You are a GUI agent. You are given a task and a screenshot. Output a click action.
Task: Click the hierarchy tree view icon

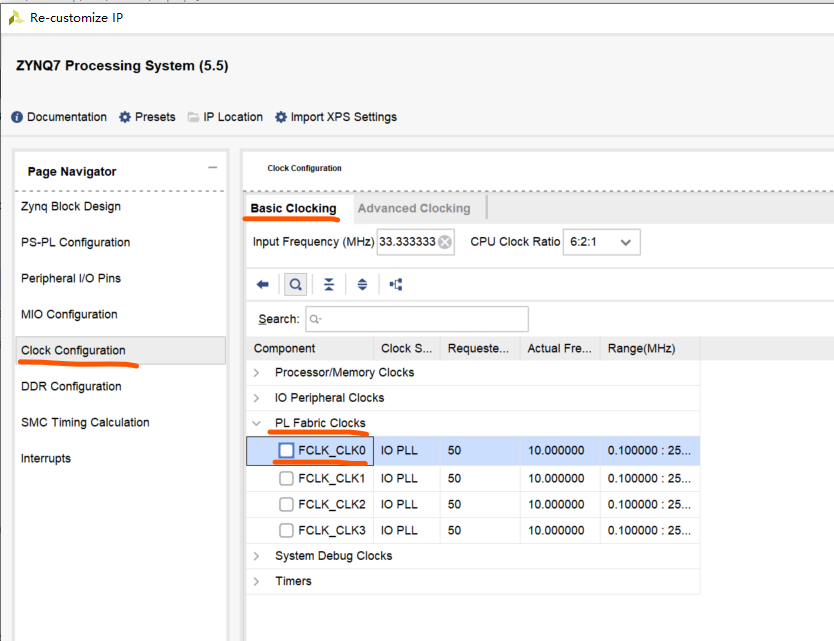396,284
